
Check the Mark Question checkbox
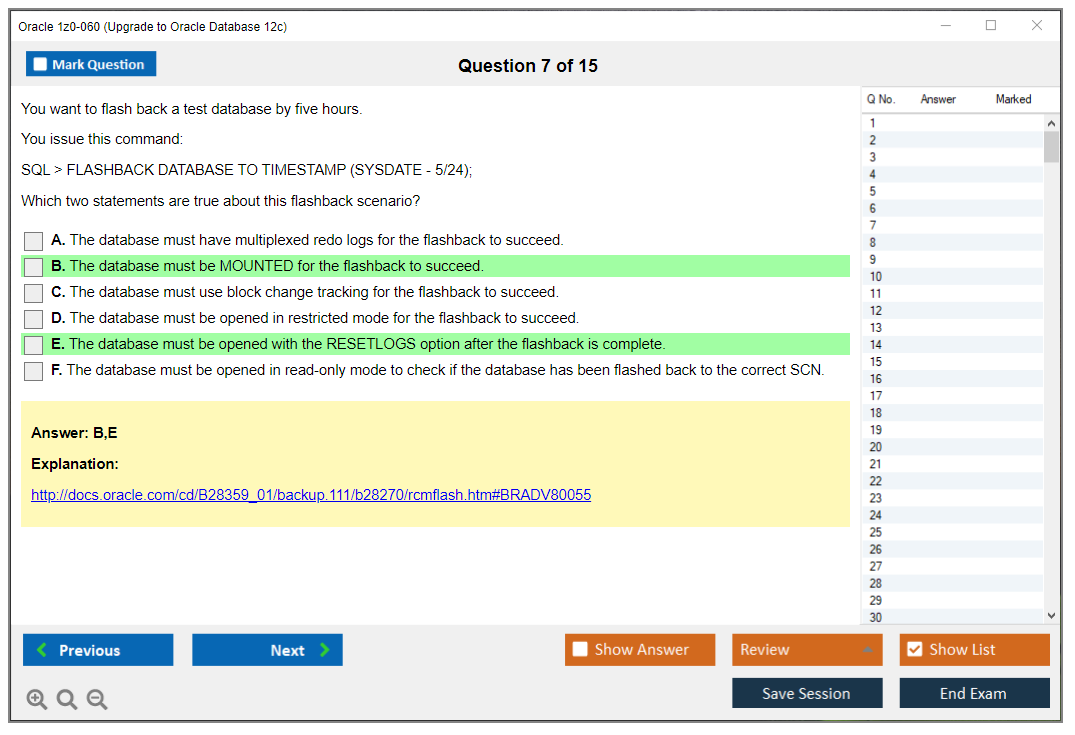pyautogui.click(x=40, y=63)
